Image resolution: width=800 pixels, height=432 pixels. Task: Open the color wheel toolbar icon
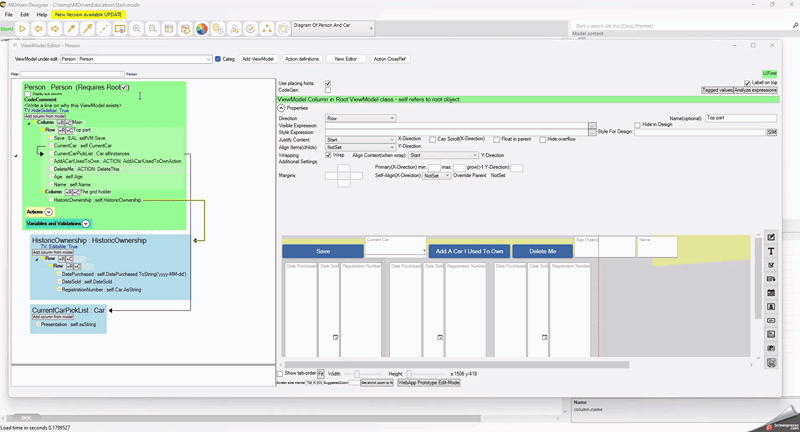(x=201, y=29)
